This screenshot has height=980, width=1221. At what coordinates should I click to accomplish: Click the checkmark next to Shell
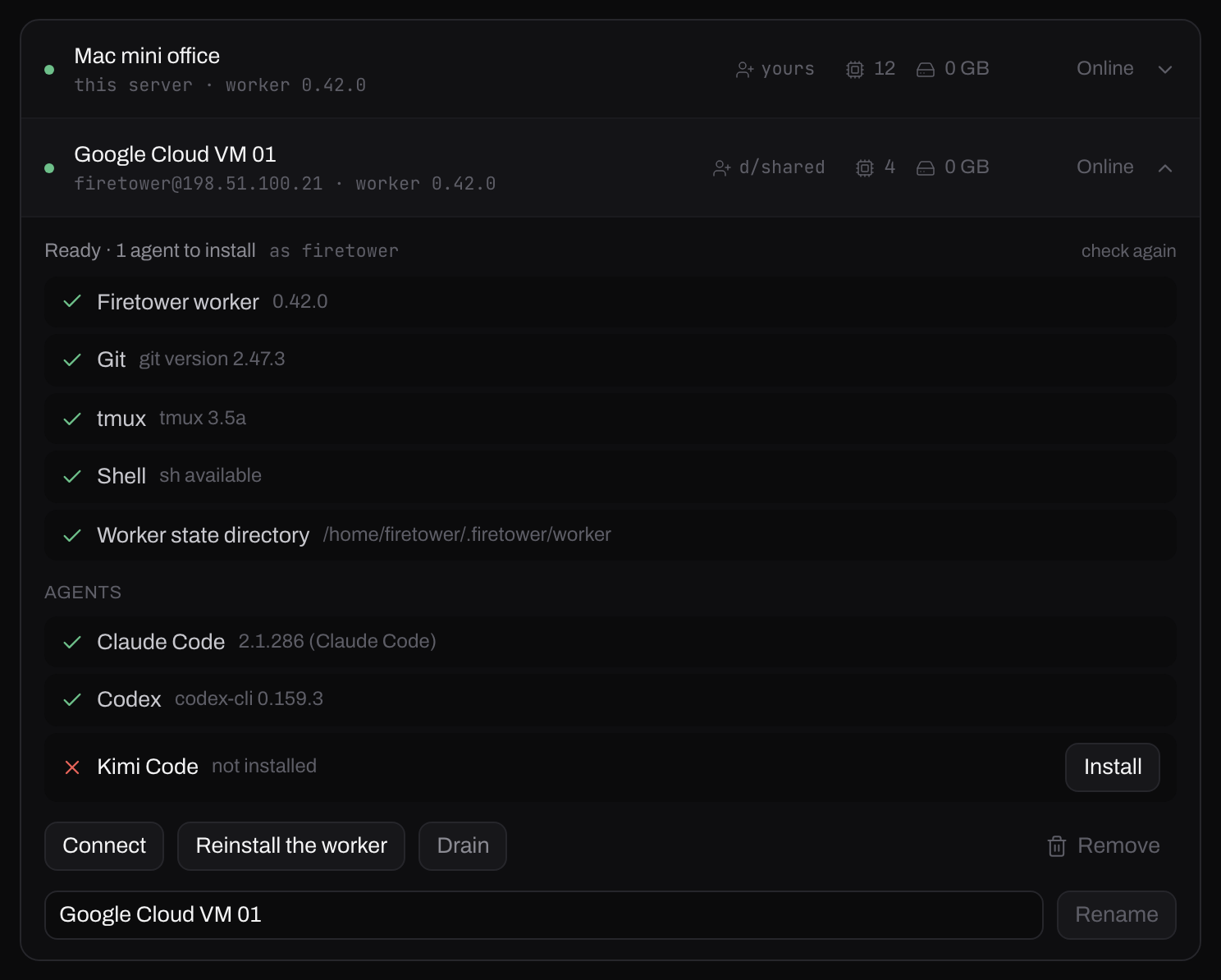(72, 476)
